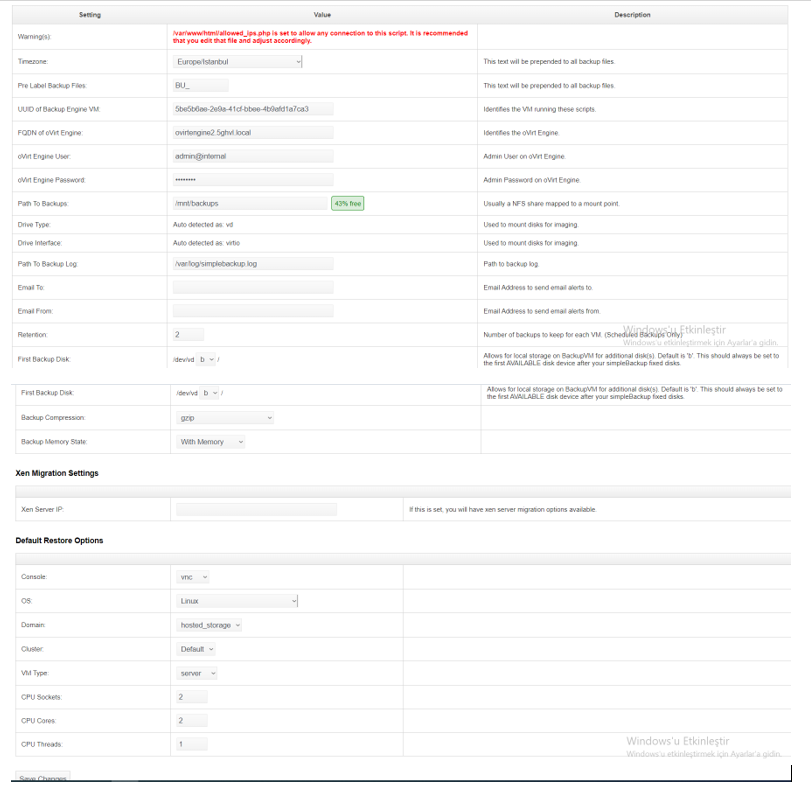Viewport: 811px width, 788px height.
Task: Click the Retention number field
Action: 188,335
